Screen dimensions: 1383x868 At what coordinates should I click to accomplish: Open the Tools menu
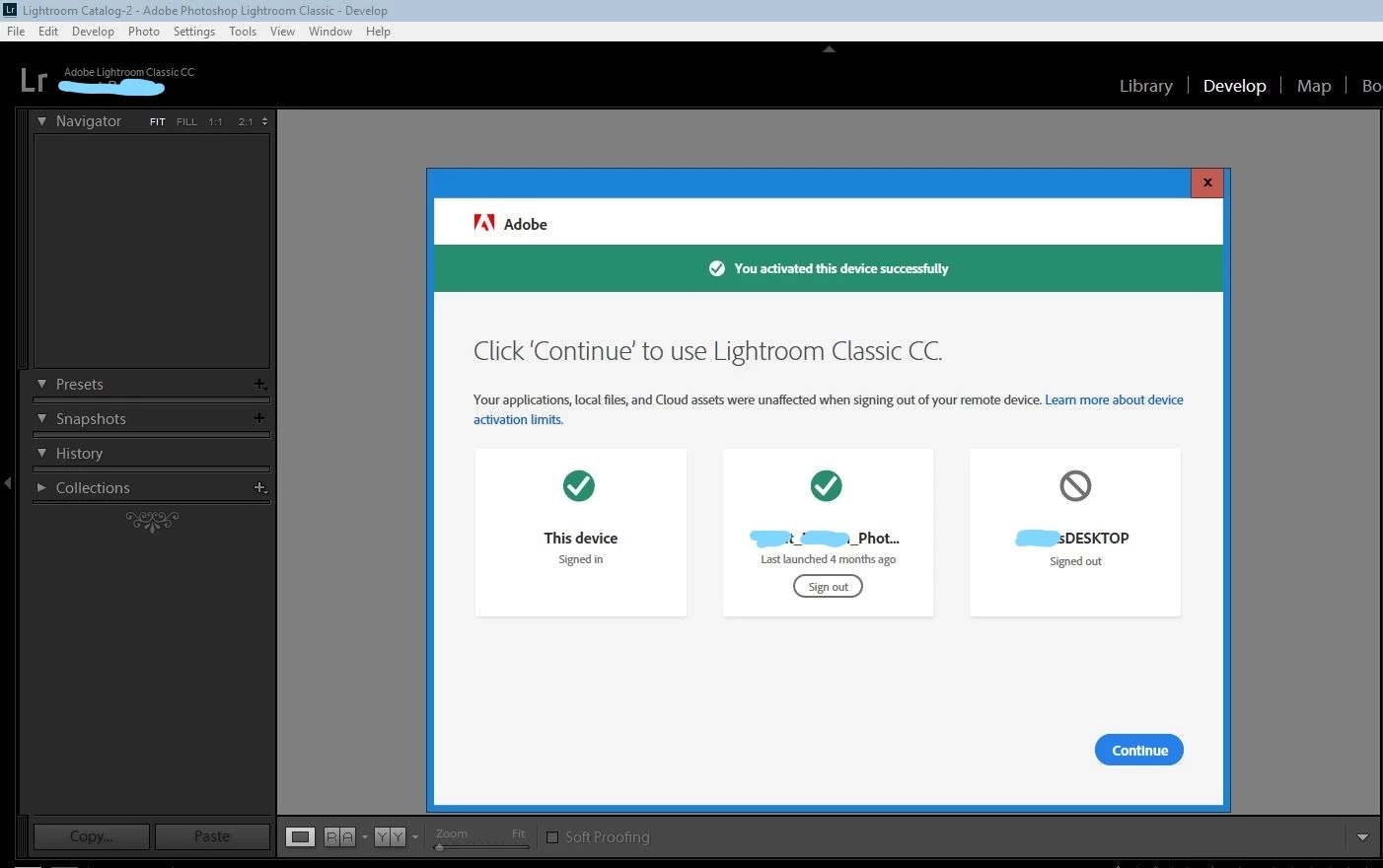[243, 32]
